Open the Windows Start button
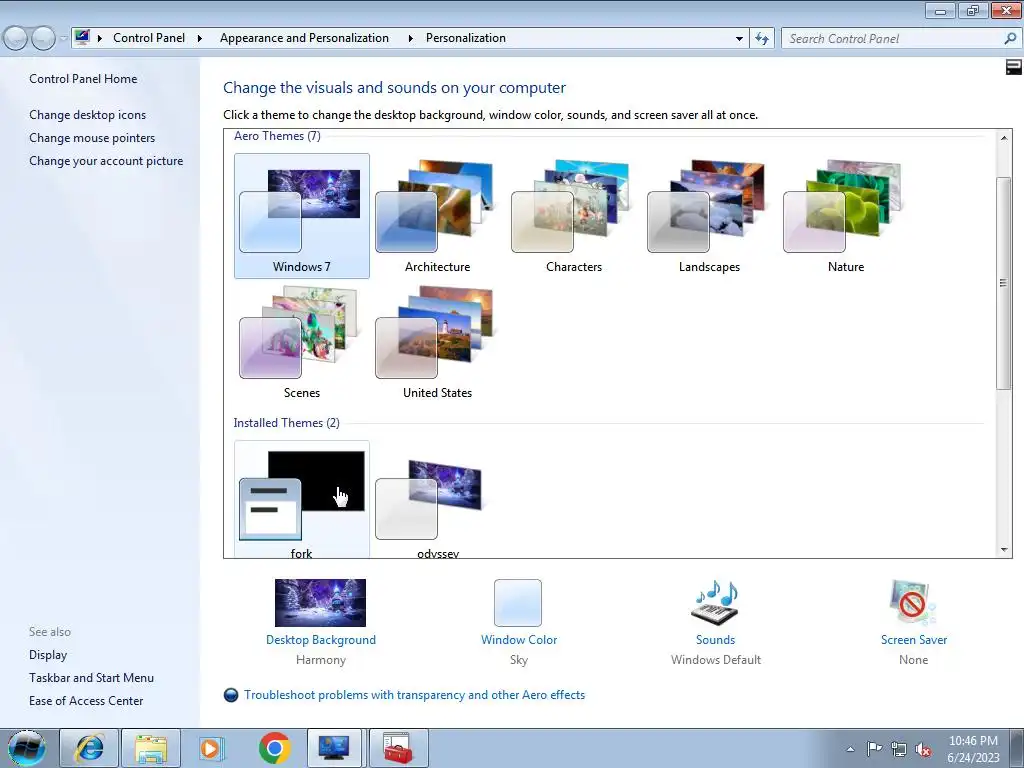1024x768 pixels. (x=26, y=748)
